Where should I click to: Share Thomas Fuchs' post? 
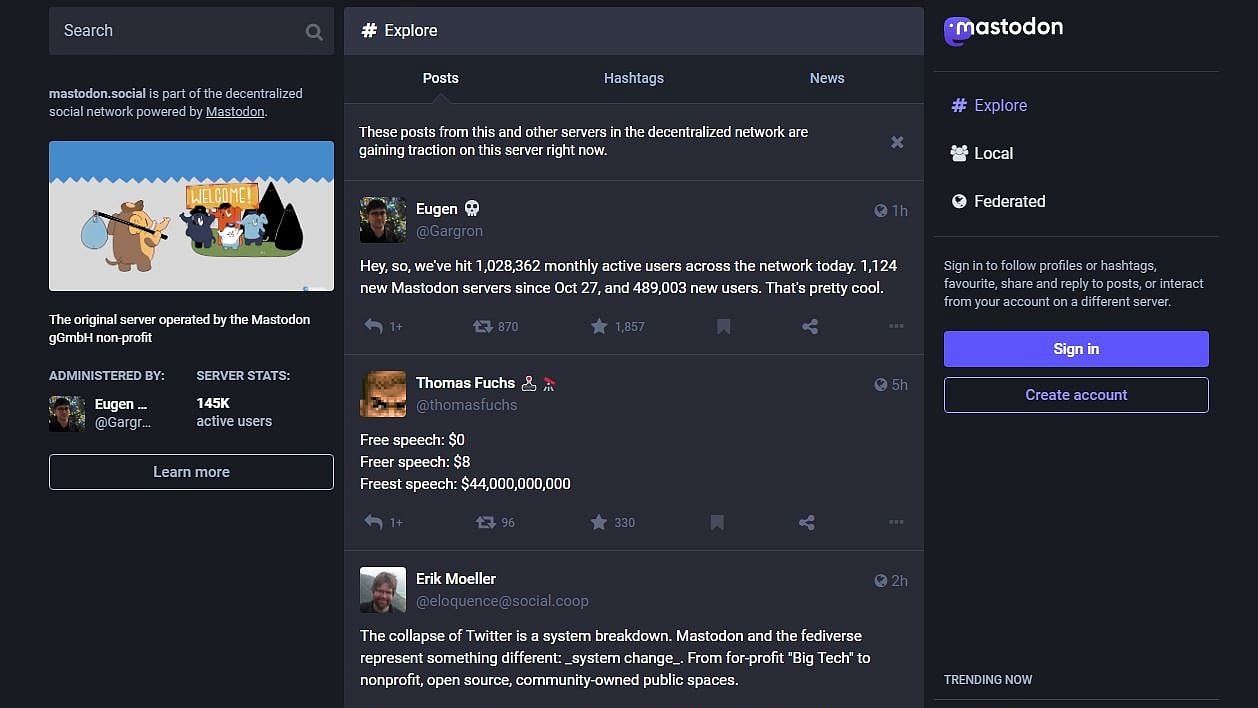(807, 522)
